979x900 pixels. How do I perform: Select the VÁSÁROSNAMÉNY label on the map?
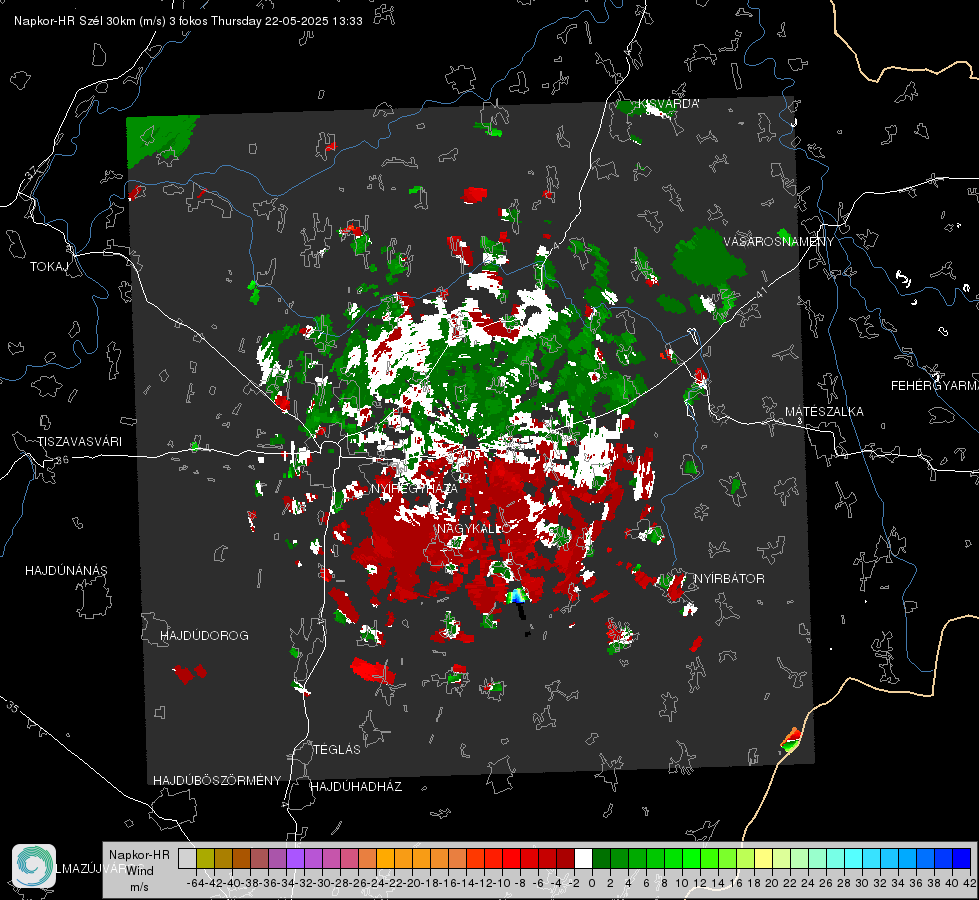(x=779, y=241)
